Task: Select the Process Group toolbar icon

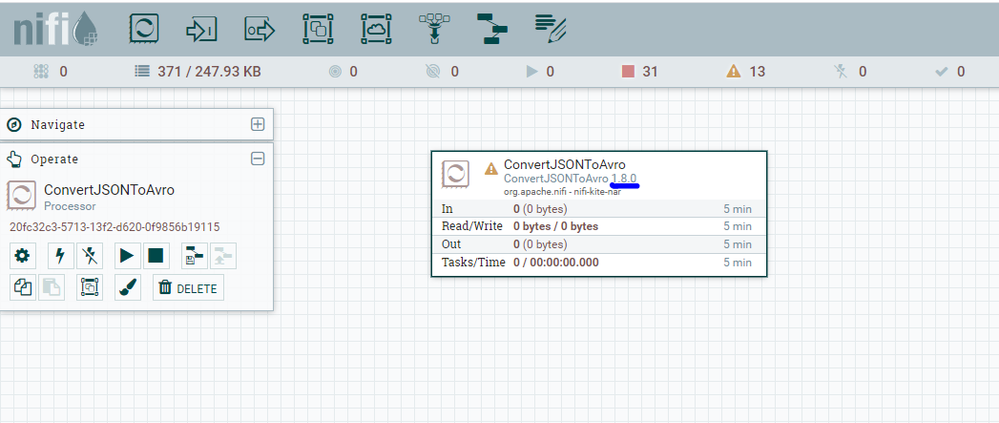Action: [318, 29]
